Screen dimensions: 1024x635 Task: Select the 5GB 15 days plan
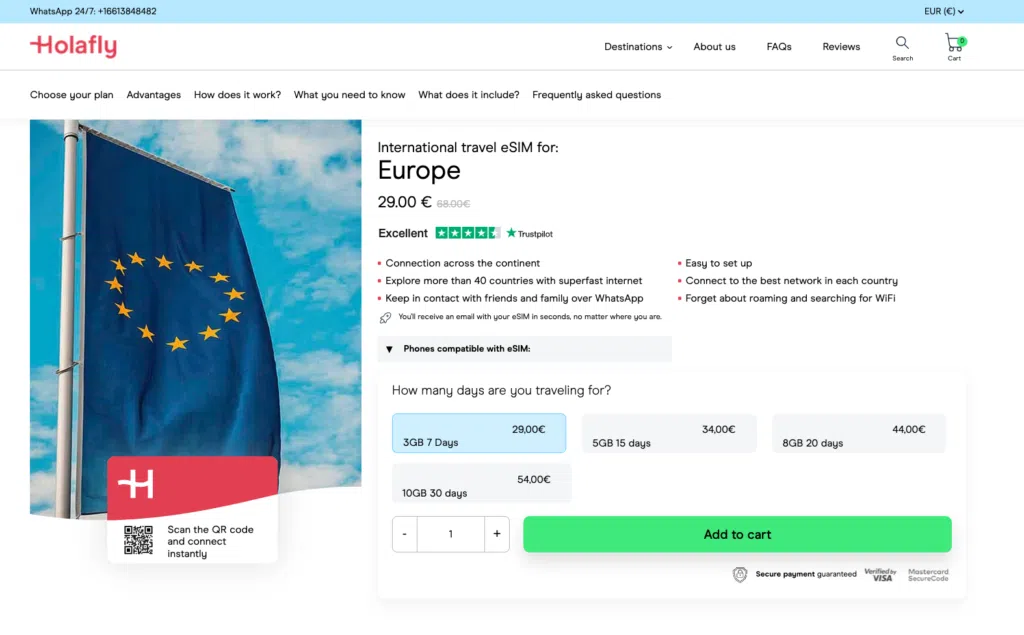669,434
